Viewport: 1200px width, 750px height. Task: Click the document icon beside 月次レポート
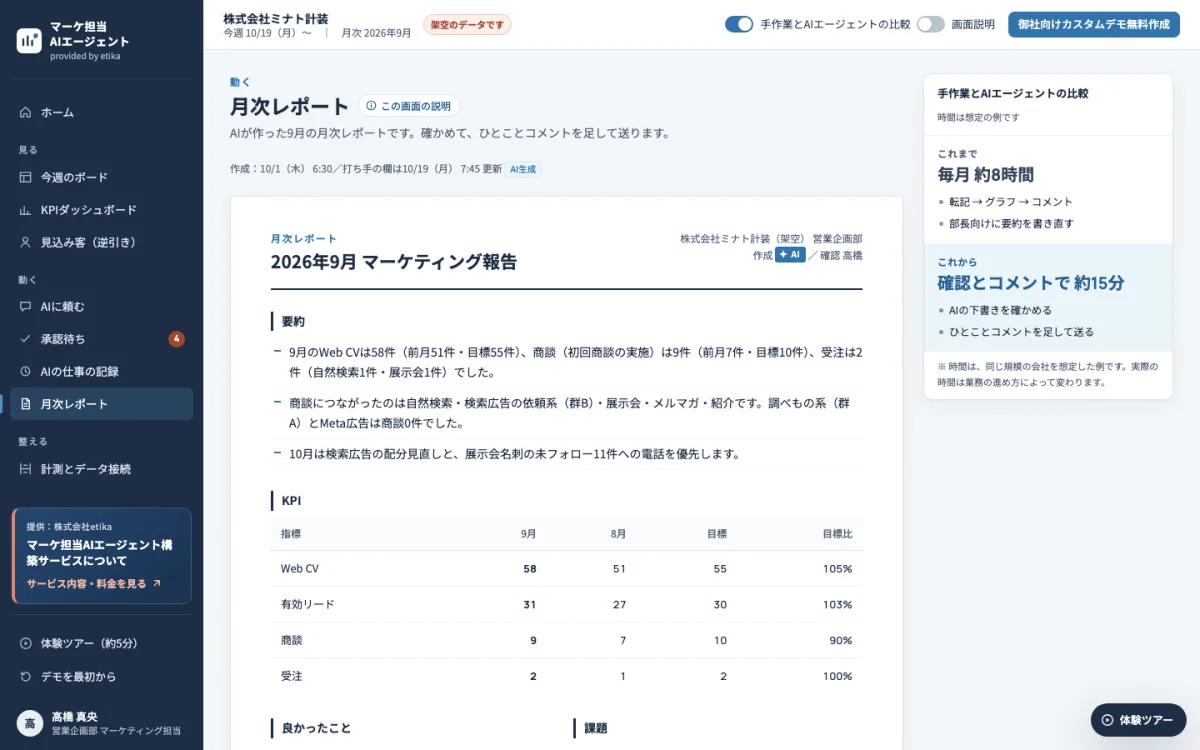coord(26,404)
